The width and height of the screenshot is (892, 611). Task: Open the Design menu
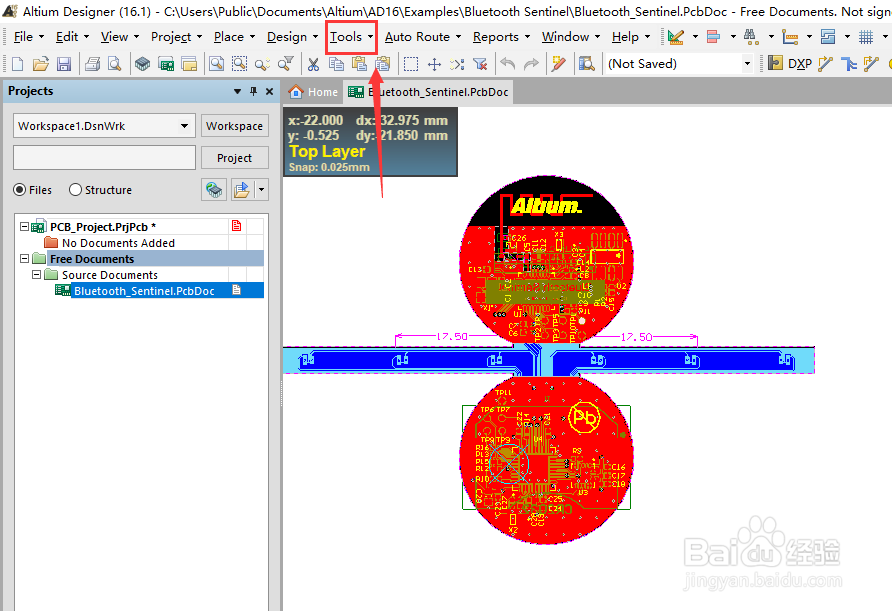click(292, 37)
